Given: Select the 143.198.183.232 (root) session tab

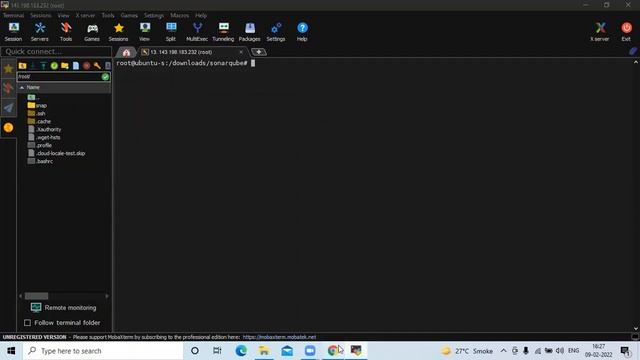Looking at the screenshot, I should 181,52.
